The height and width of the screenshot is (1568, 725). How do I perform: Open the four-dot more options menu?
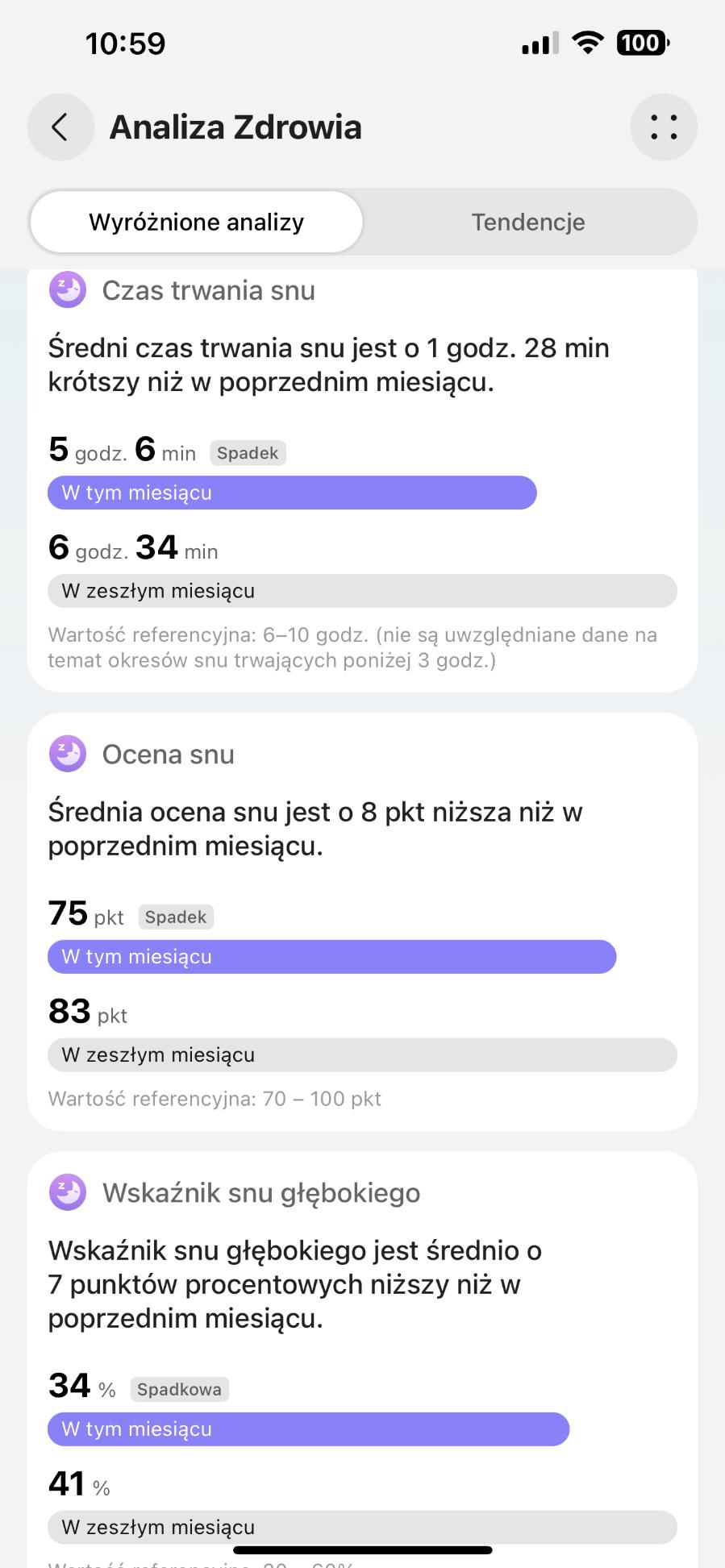coord(663,127)
